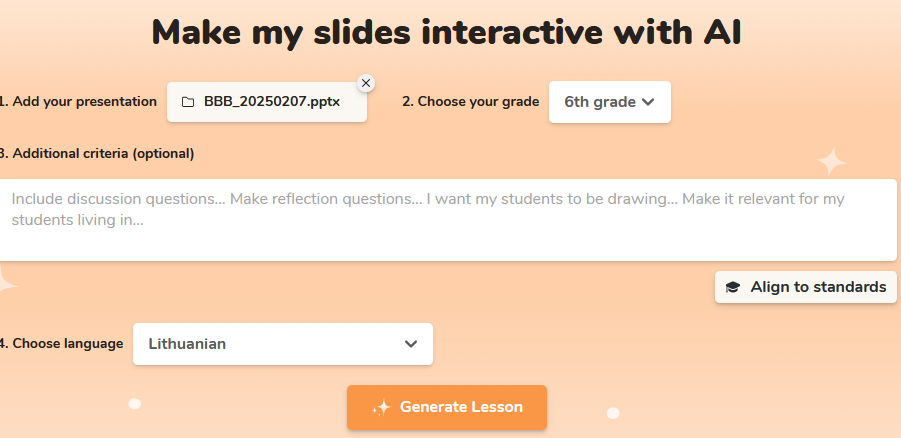Open the Lithuanian language dropdown
The width and height of the screenshot is (901, 438).
[282, 343]
